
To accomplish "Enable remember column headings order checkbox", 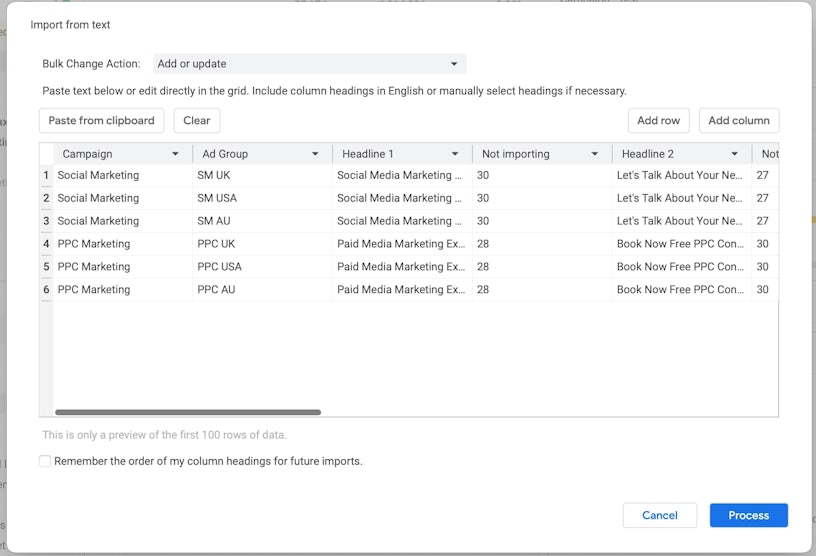I will (45, 461).
